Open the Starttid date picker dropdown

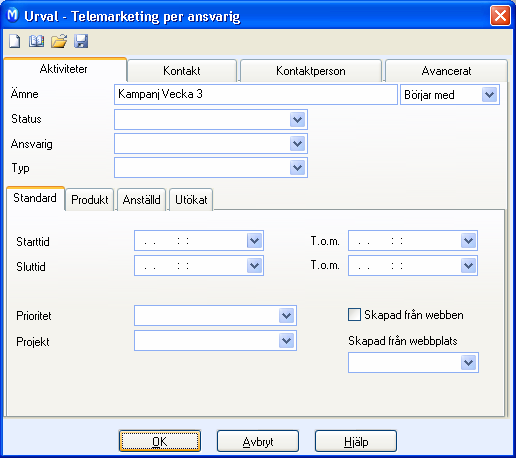tap(254, 240)
